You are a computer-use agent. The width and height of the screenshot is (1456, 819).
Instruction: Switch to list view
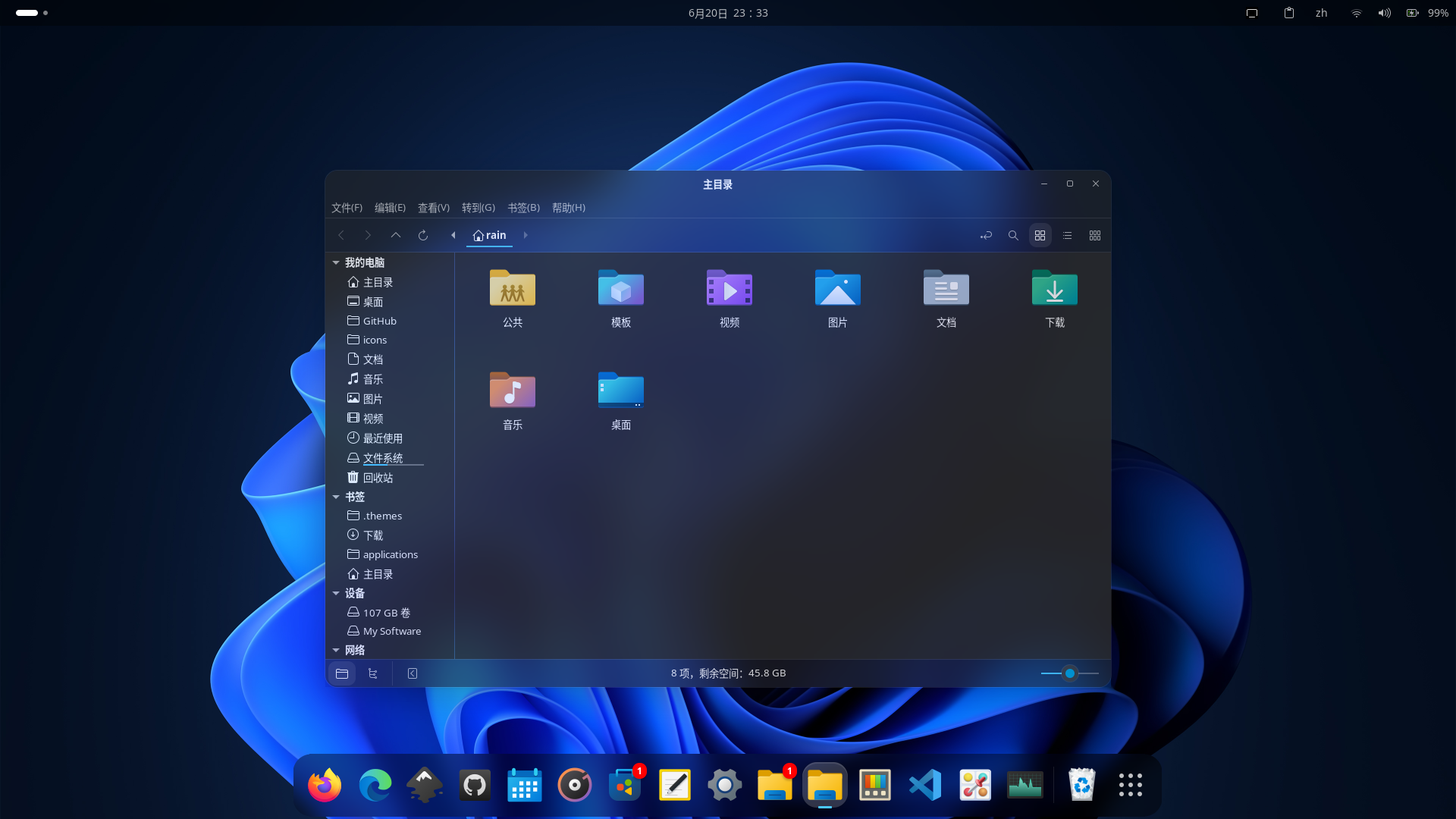pyautogui.click(x=1067, y=235)
